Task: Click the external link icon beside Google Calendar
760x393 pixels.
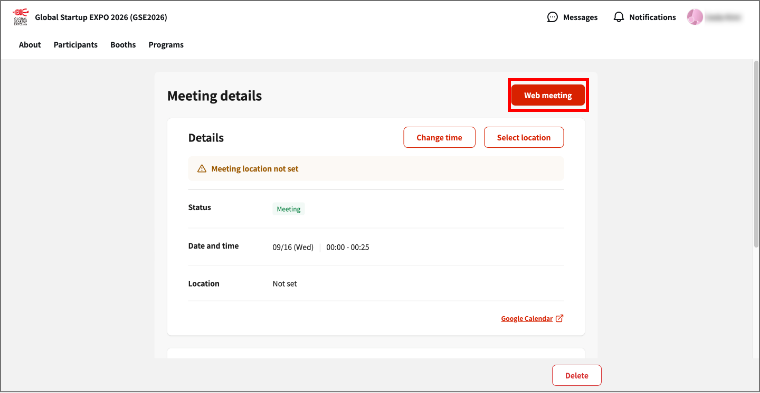Action: point(559,318)
